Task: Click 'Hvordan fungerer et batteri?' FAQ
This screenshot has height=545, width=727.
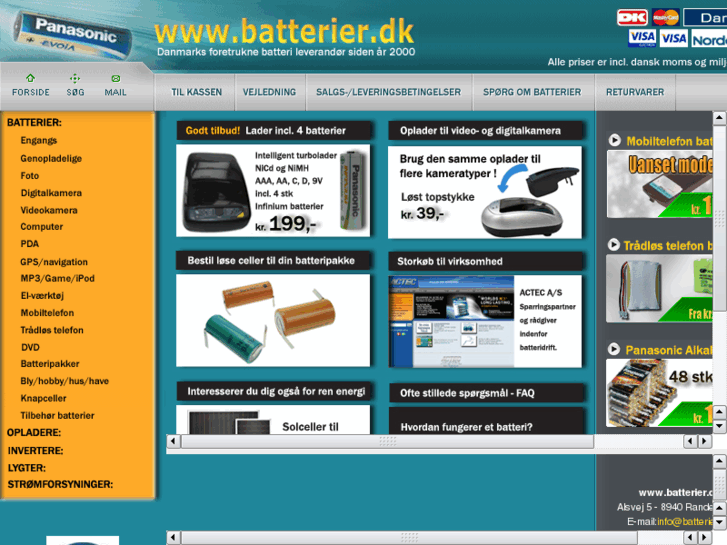Action: coord(466,427)
